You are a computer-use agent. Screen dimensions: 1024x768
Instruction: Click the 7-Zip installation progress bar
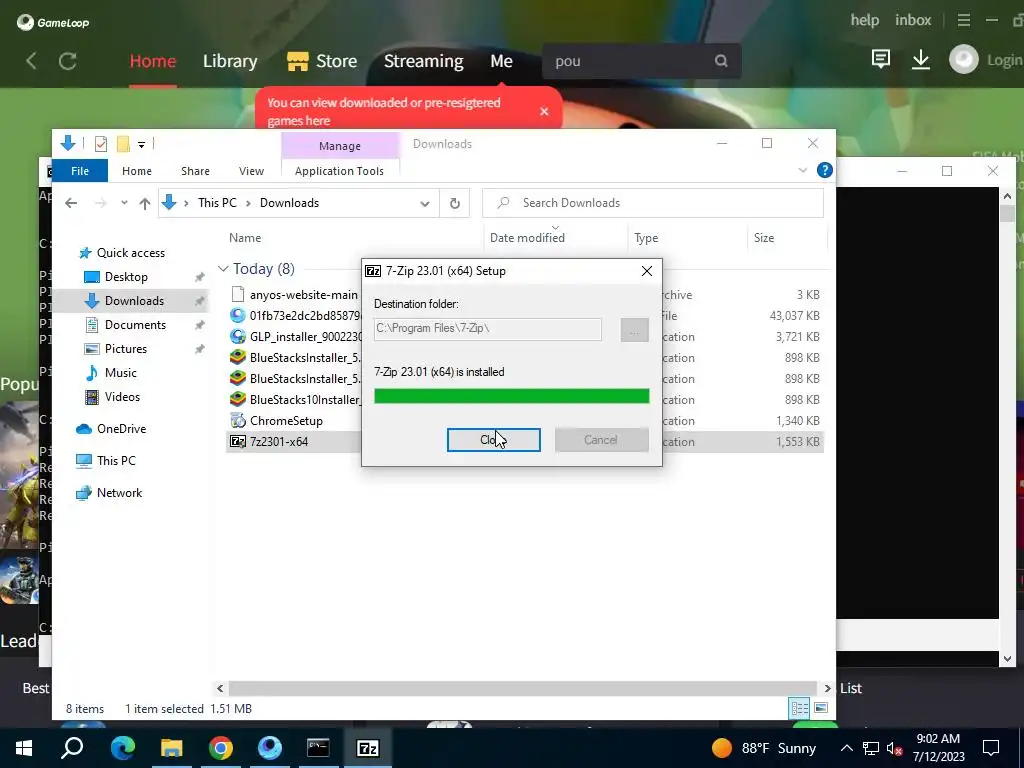511,396
